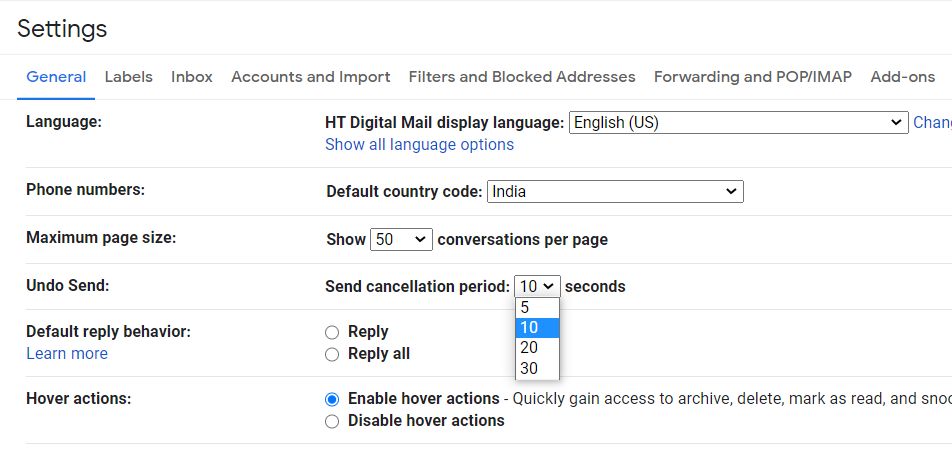
Task: Select Disable hover actions radio button
Action: 332,422
